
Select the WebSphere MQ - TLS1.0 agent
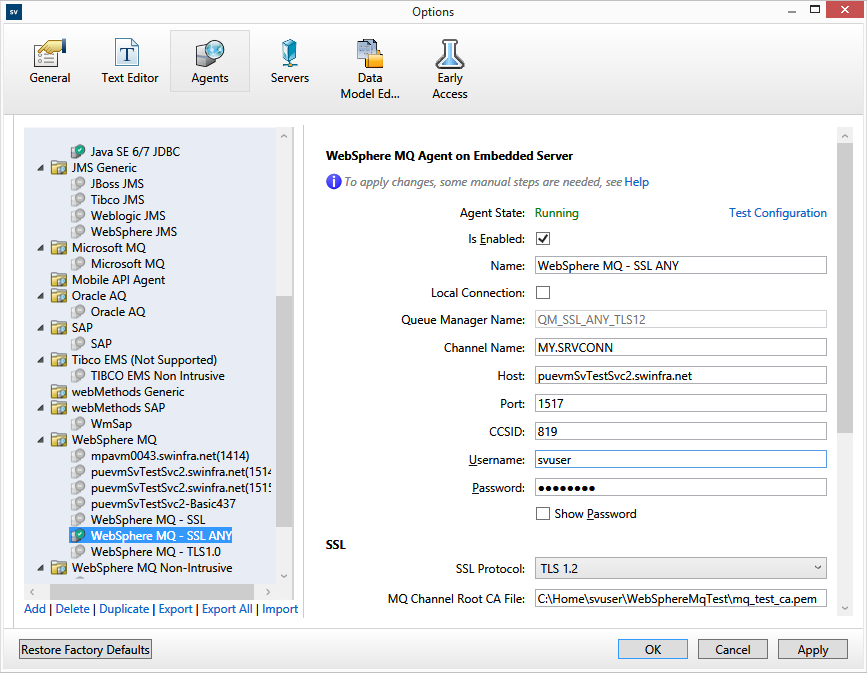155,552
